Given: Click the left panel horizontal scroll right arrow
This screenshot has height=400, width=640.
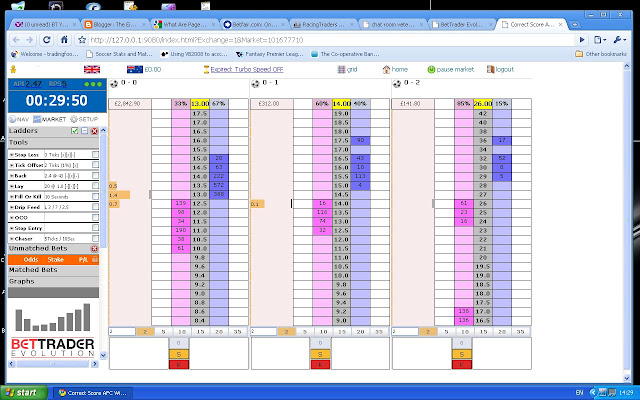Looking at the screenshot, I should pyautogui.click(x=95, y=364).
